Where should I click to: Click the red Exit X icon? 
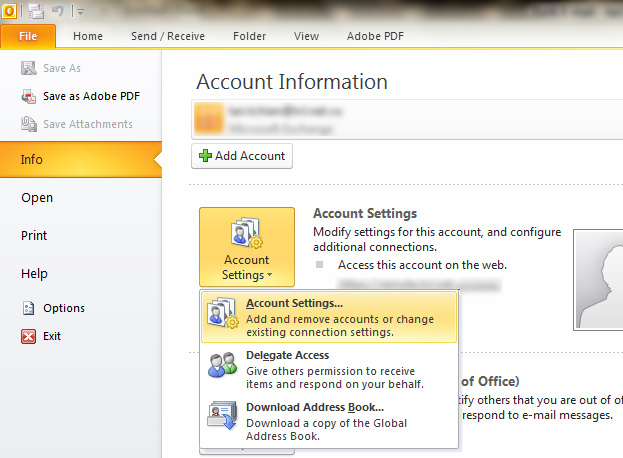click(x=29, y=336)
